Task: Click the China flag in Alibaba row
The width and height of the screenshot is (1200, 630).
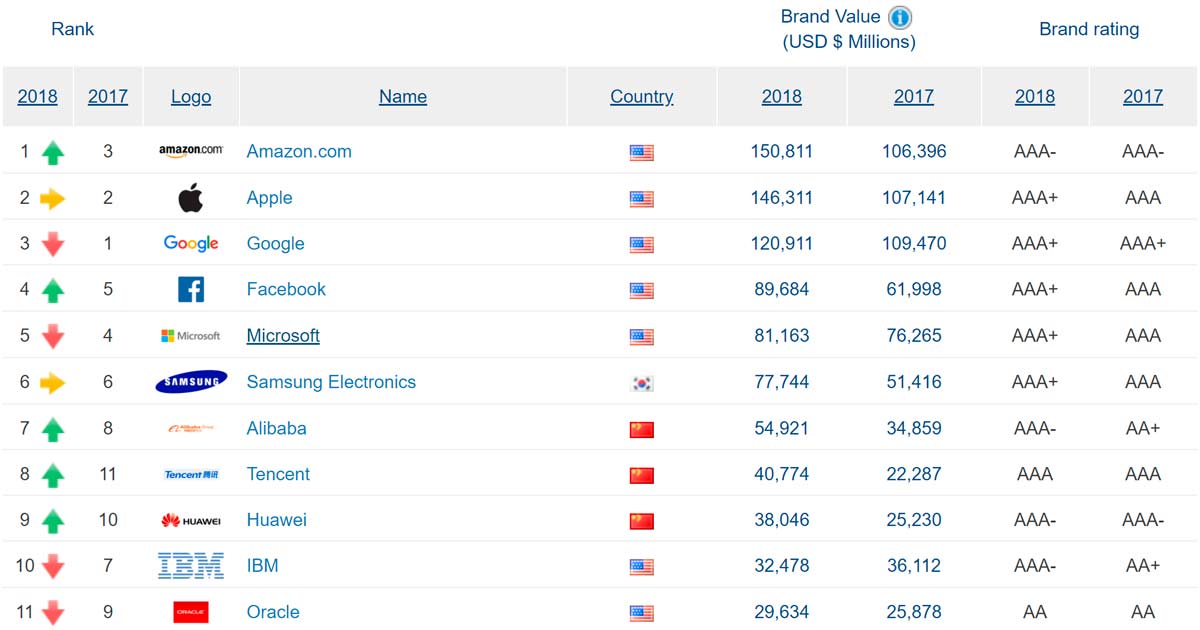Action: (642, 429)
